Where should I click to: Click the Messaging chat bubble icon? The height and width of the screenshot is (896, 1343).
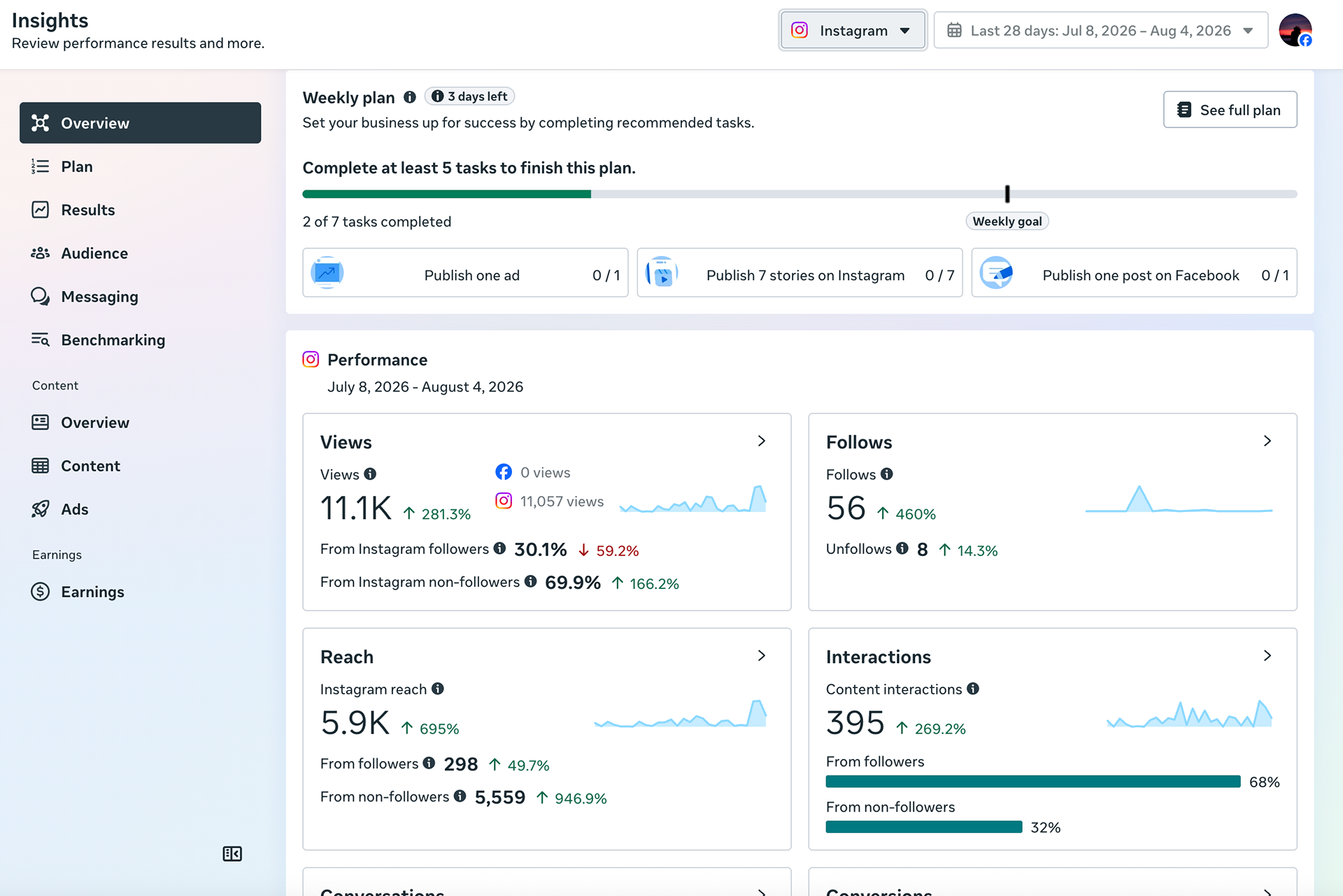(41, 297)
